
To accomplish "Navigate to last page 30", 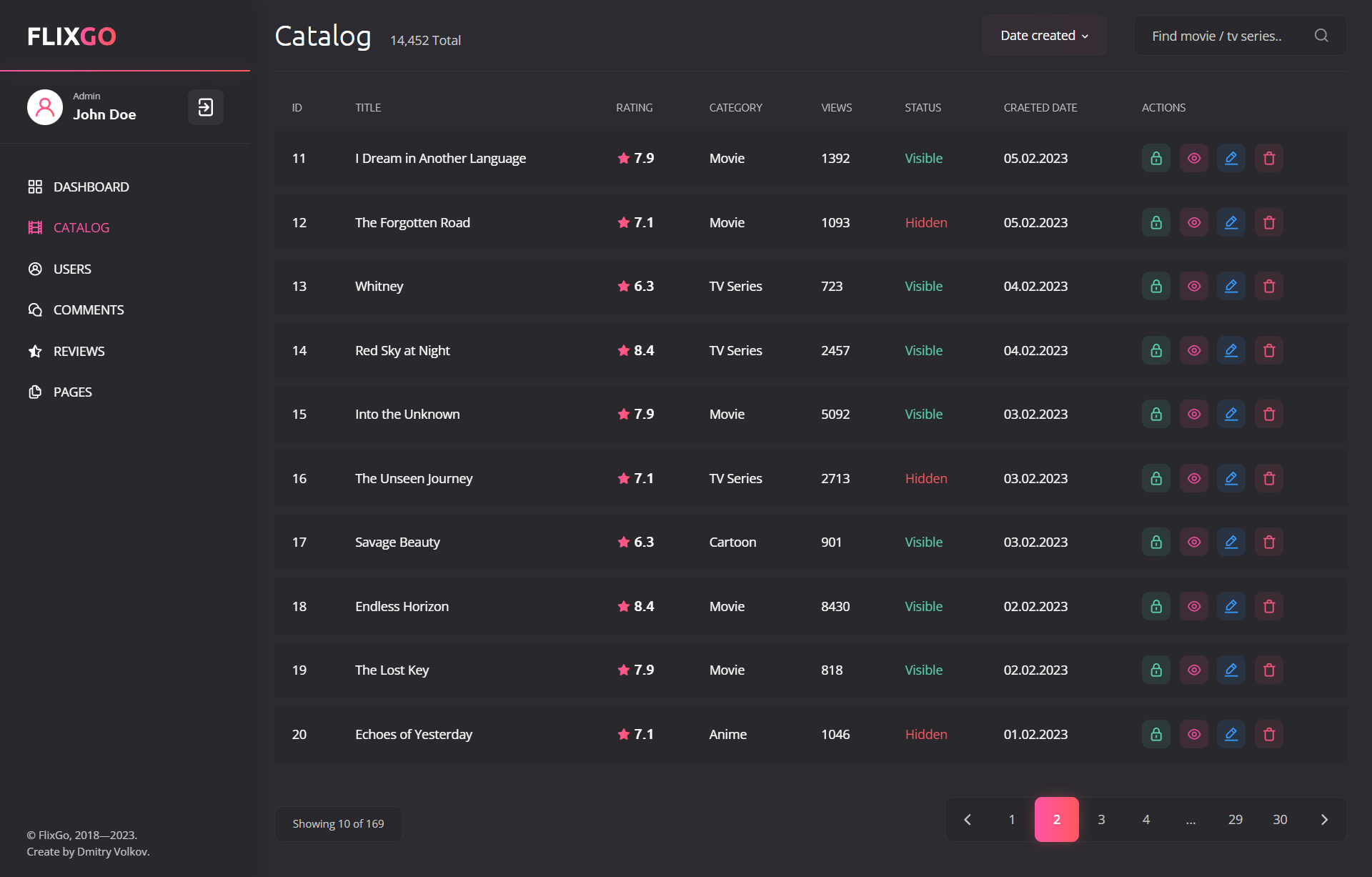I will tap(1280, 819).
